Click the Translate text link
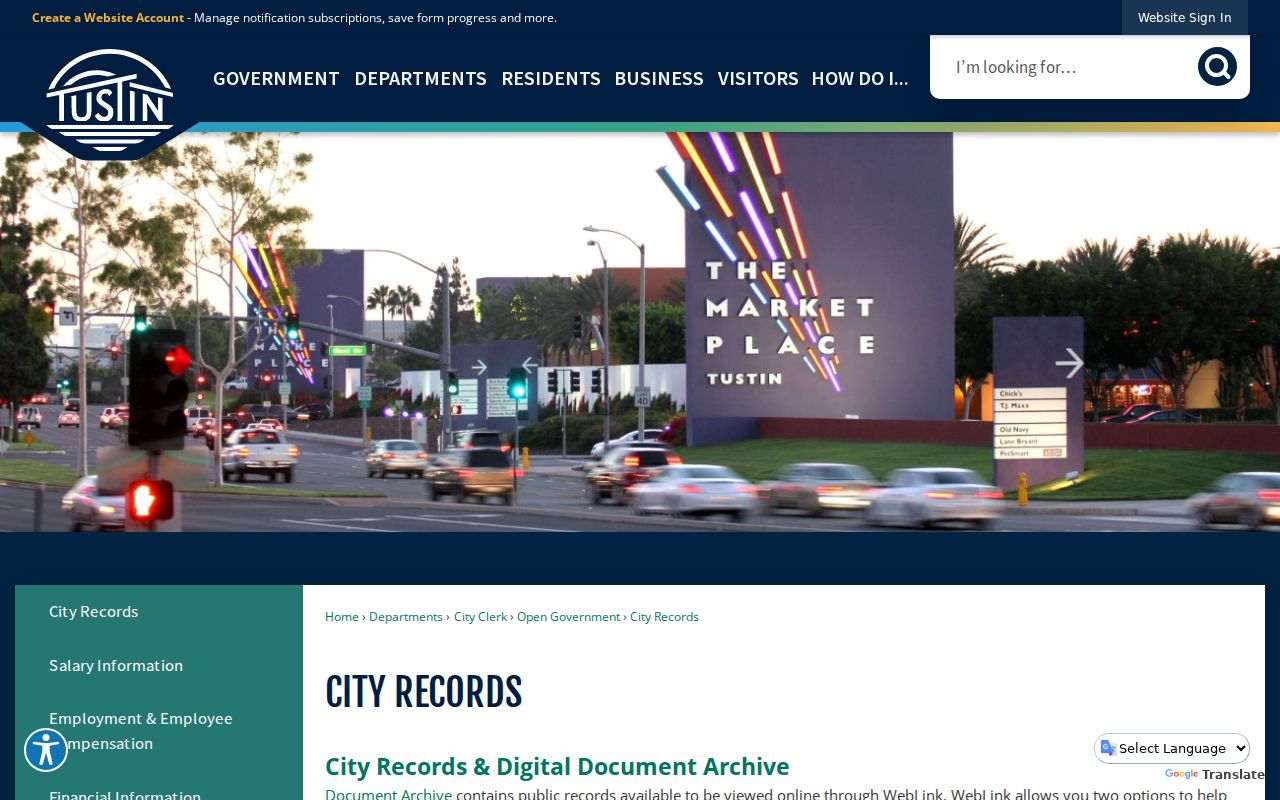The height and width of the screenshot is (800, 1280). pos(1233,775)
